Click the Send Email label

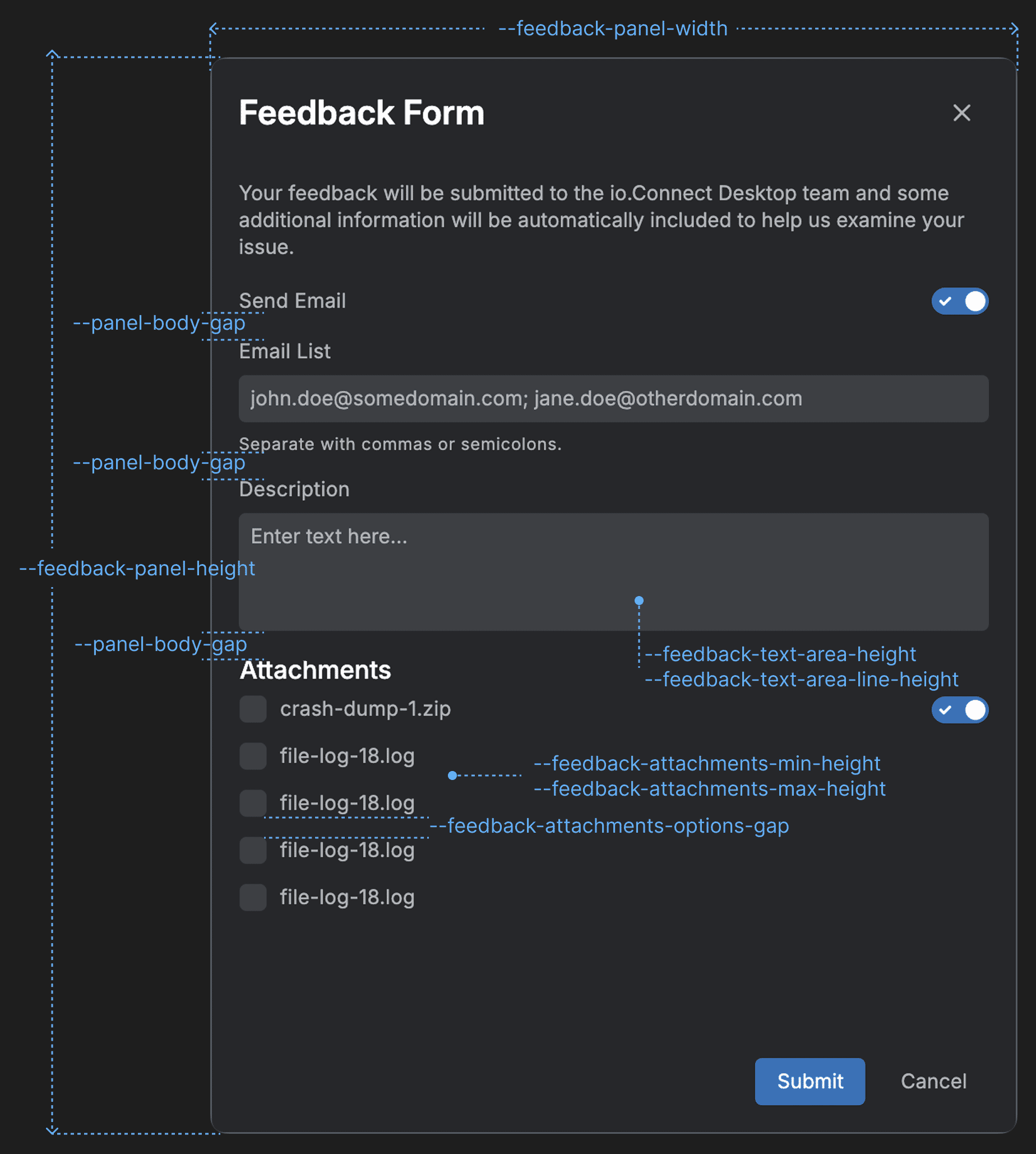(x=293, y=301)
